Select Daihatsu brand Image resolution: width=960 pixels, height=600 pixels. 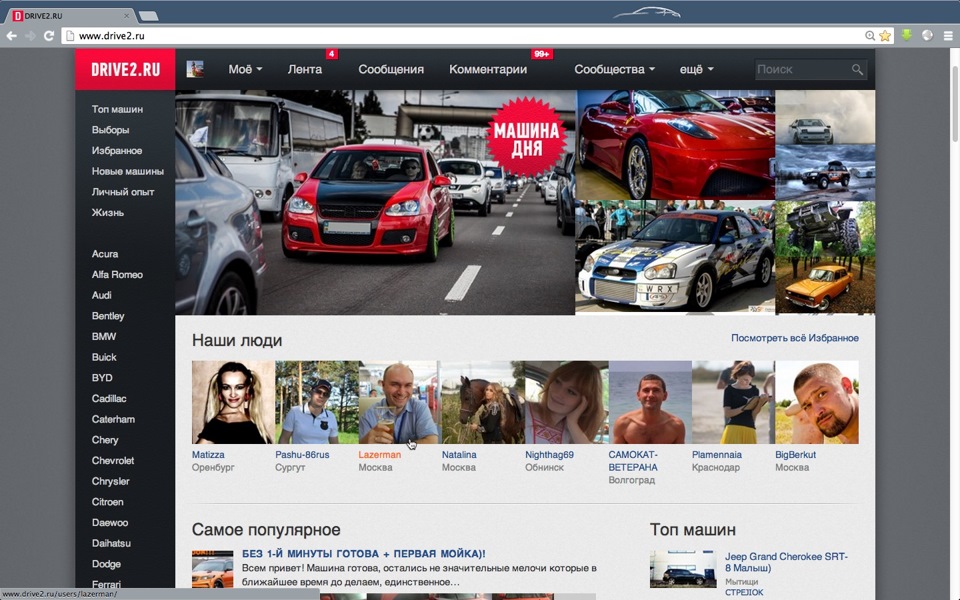111,543
